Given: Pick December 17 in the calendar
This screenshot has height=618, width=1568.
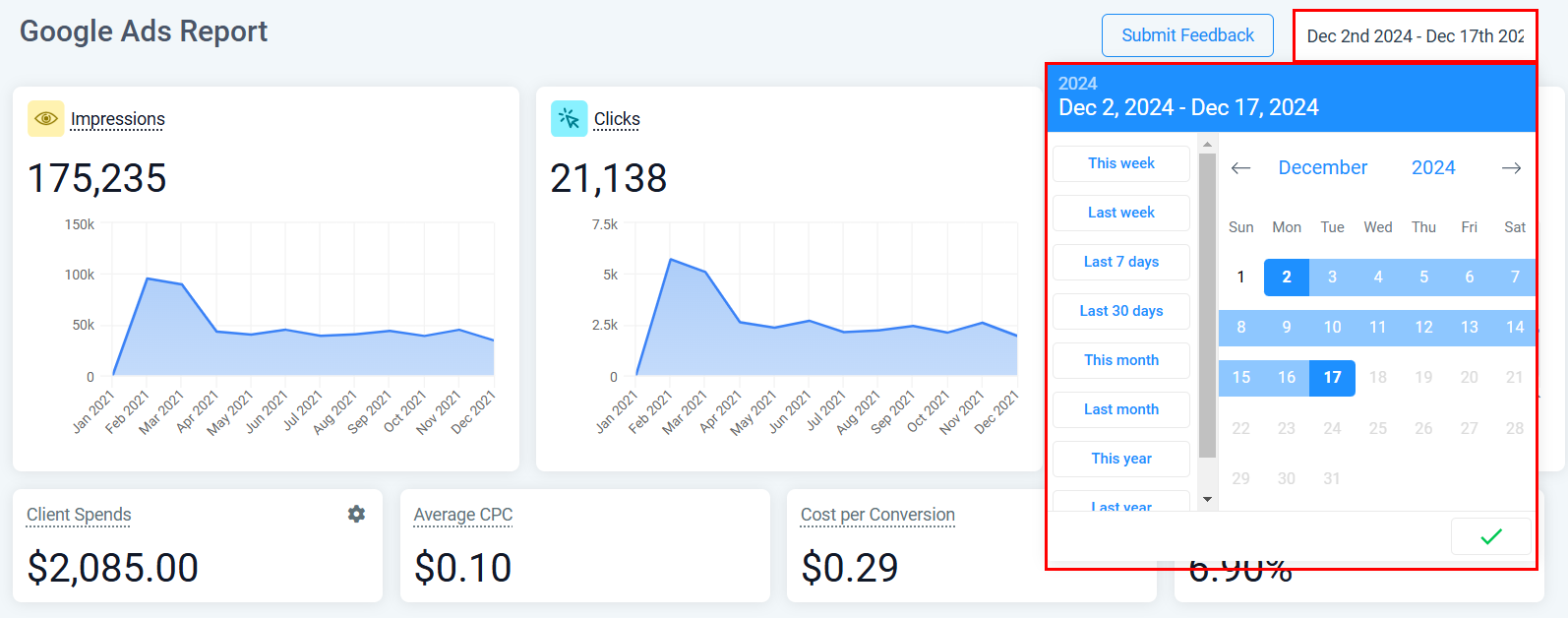Looking at the screenshot, I should (x=1332, y=378).
